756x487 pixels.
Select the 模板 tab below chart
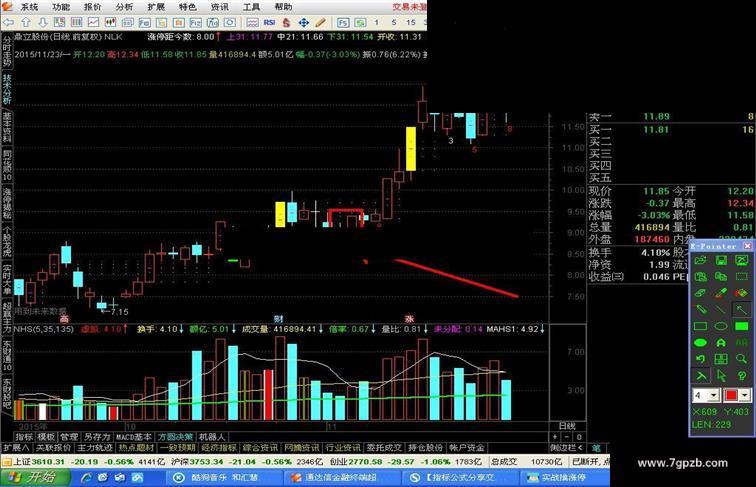(46, 437)
